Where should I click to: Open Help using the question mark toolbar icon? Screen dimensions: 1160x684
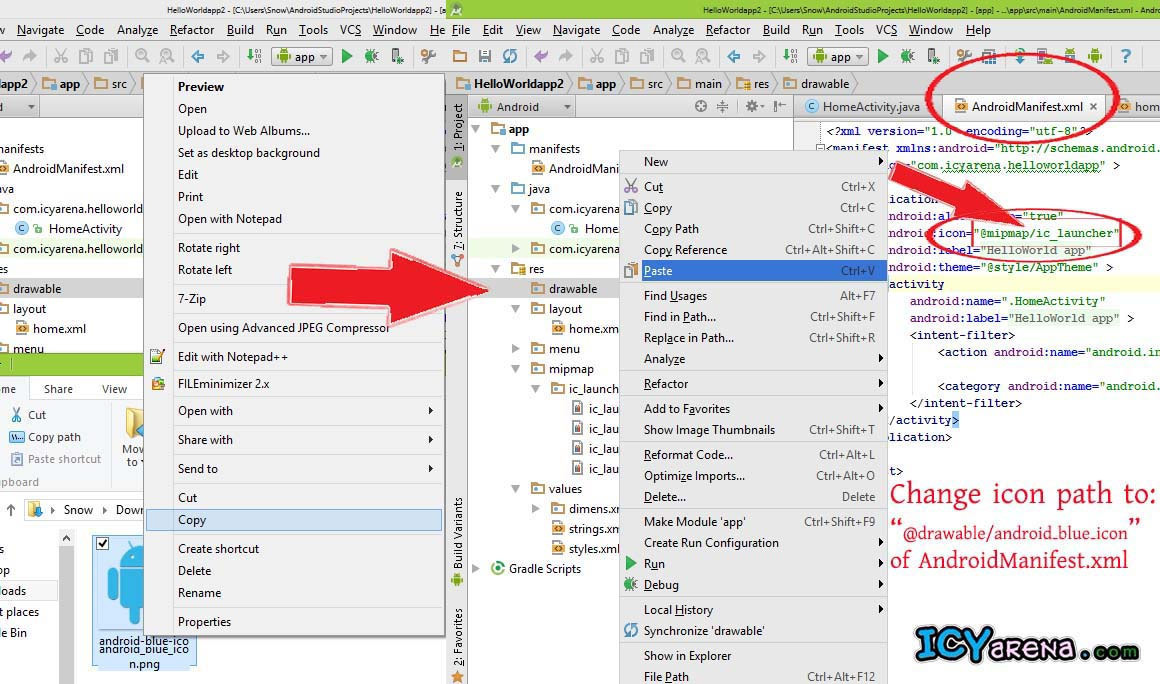pyautogui.click(x=1126, y=55)
